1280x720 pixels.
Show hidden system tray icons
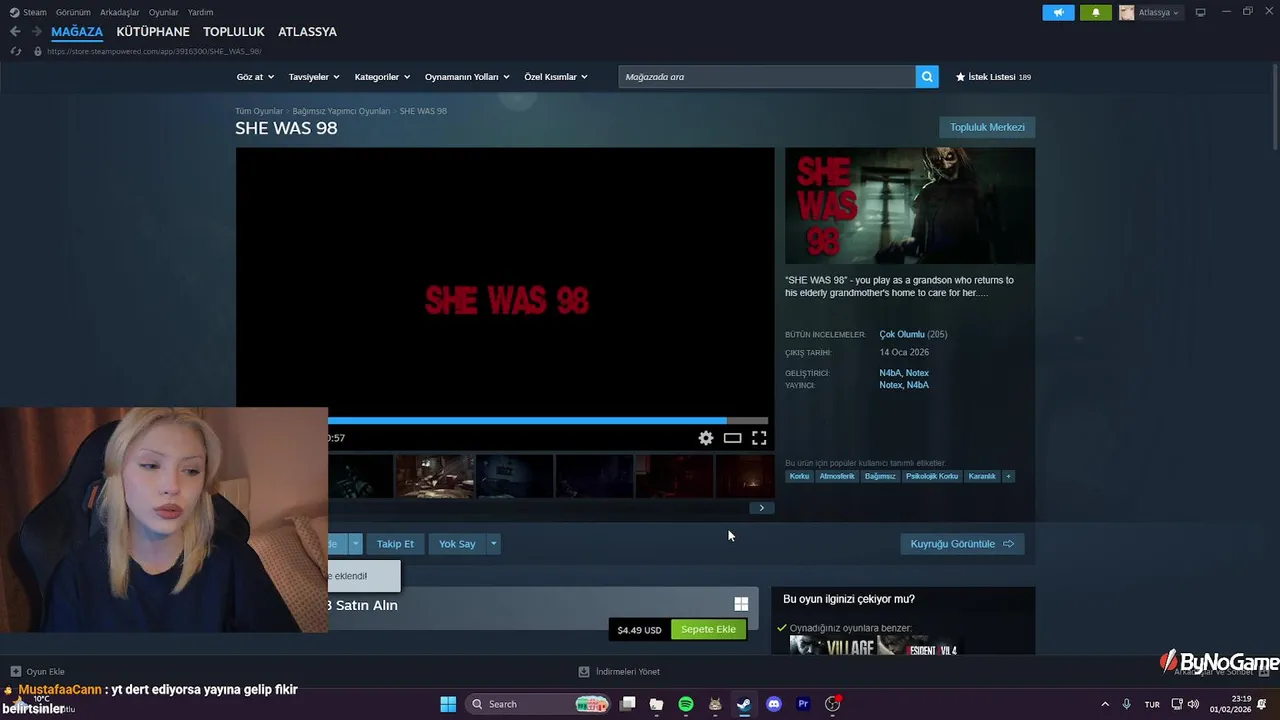tap(1105, 704)
